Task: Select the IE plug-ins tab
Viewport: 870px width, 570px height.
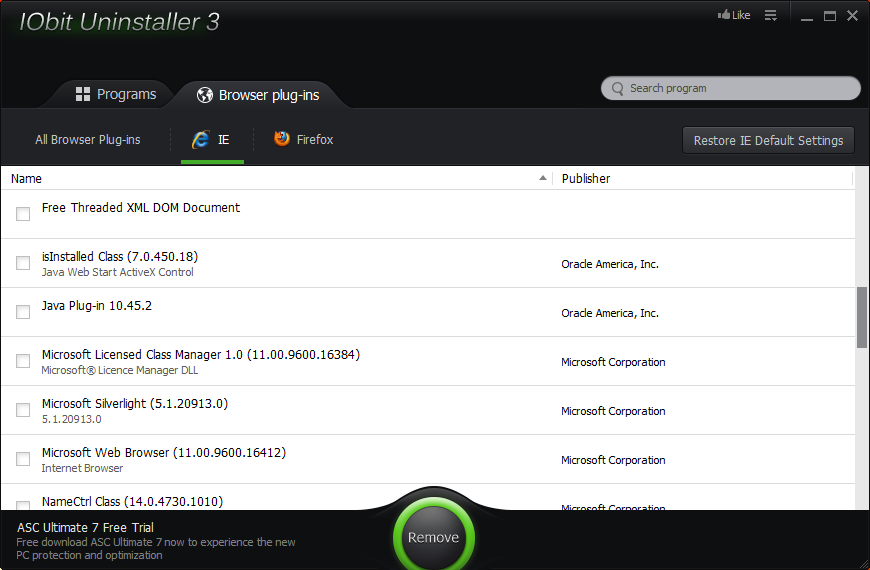Action: point(213,140)
